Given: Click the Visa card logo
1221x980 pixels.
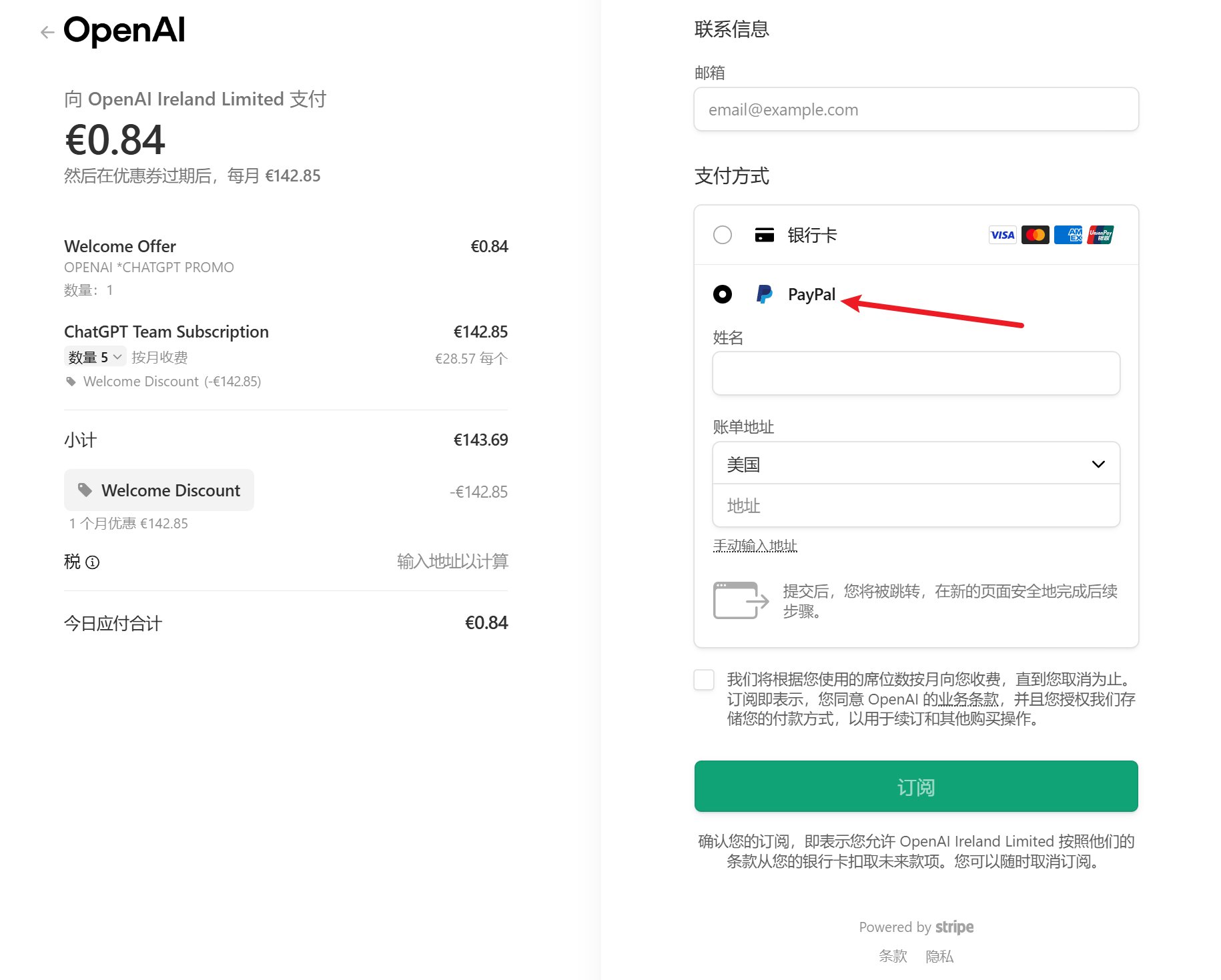Looking at the screenshot, I should click(x=1002, y=235).
